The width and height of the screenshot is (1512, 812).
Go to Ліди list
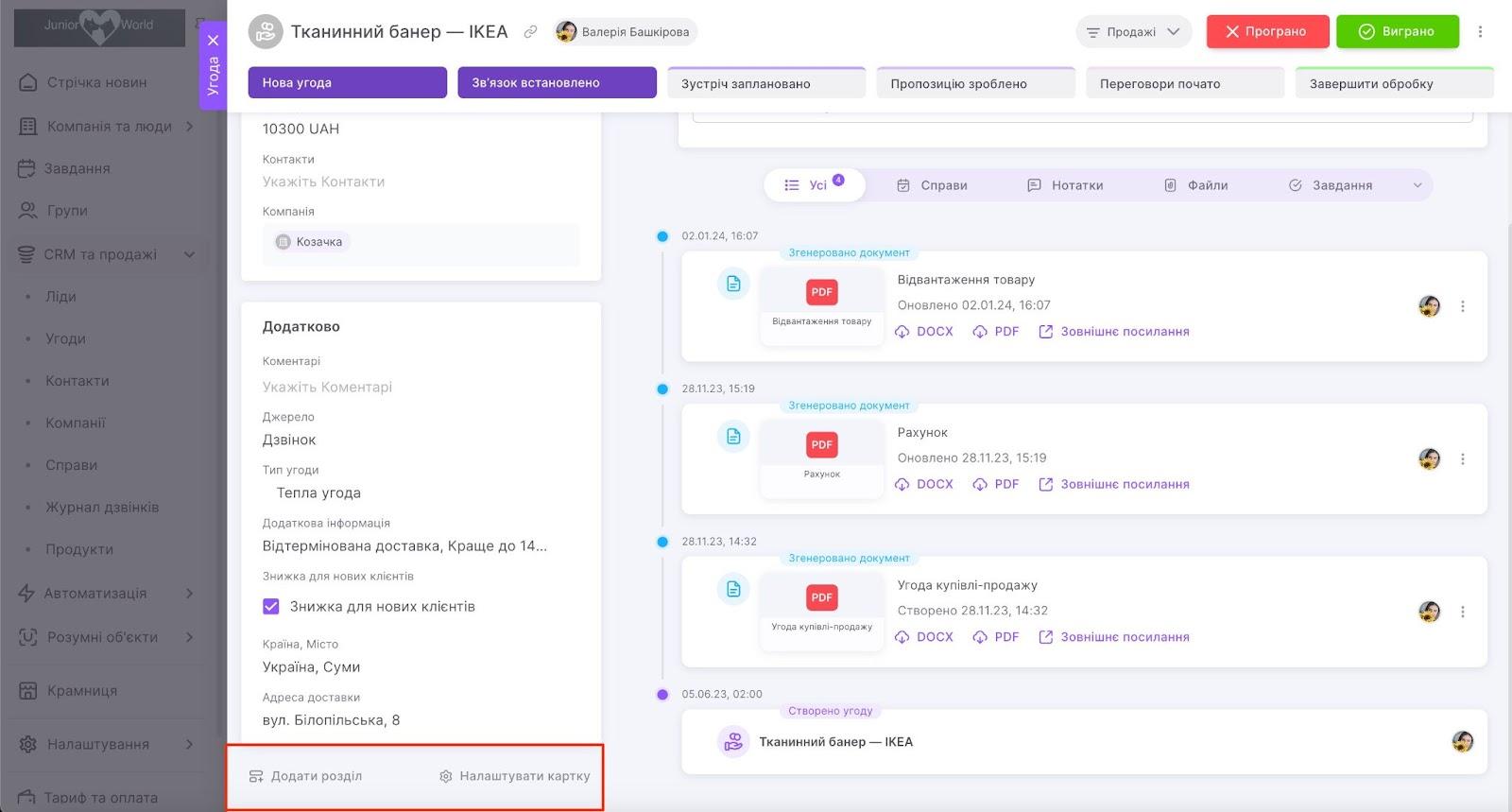tap(60, 296)
